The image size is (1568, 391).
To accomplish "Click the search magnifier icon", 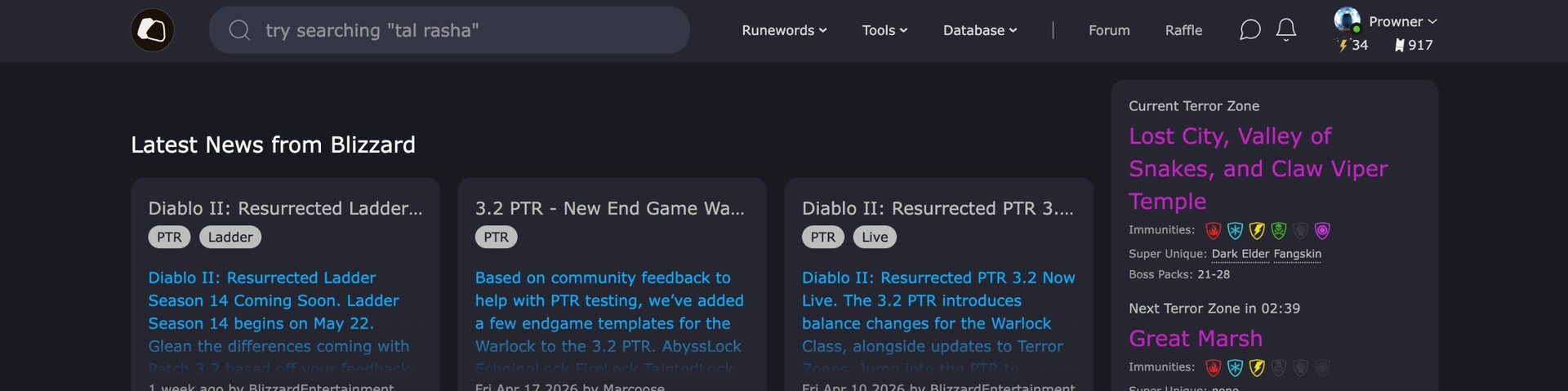I will point(239,30).
